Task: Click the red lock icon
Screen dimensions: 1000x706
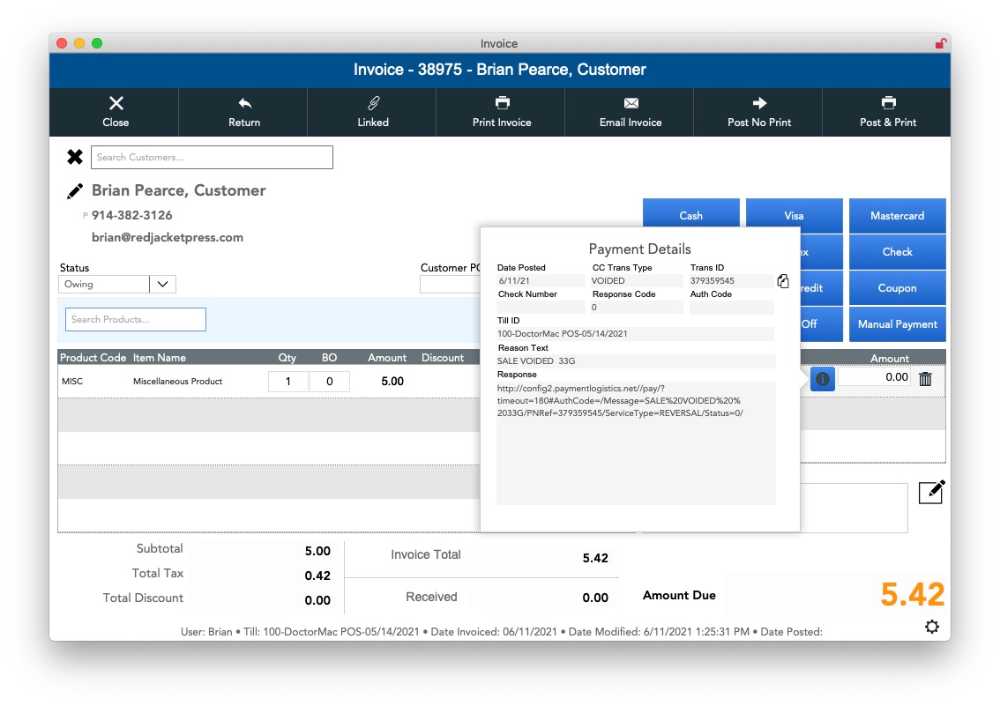Action: [x=940, y=44]
